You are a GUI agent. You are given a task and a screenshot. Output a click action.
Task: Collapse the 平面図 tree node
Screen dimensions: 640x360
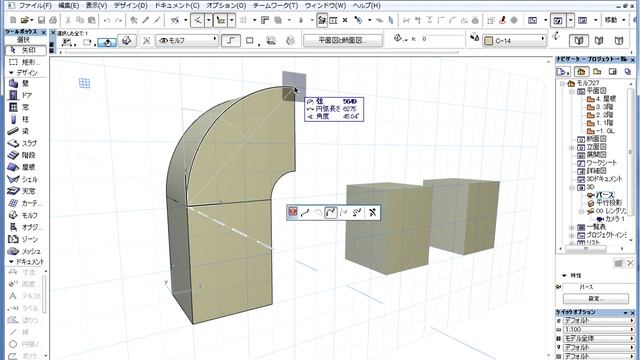(572, 91)
